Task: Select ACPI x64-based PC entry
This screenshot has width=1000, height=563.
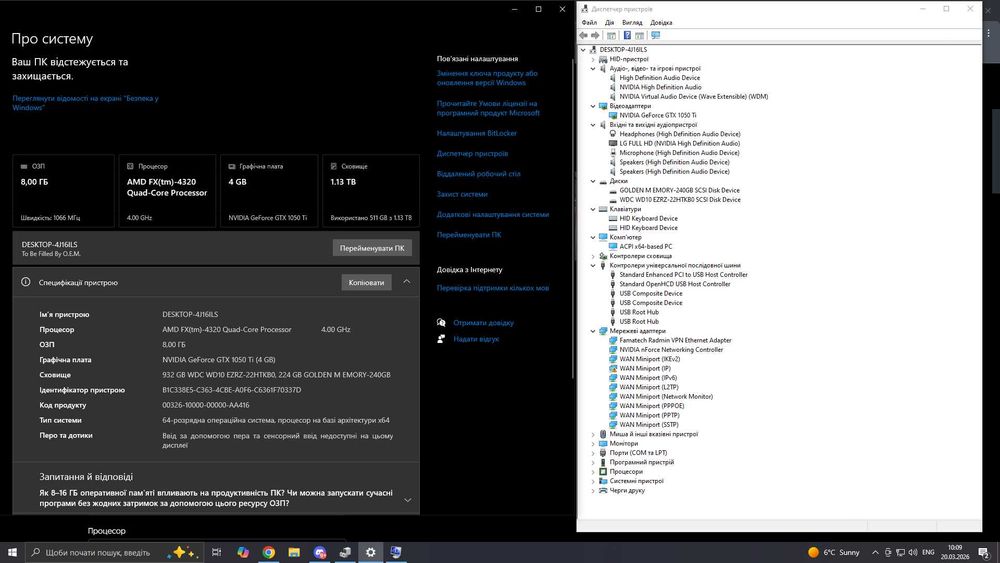Action: [x=645, y=246]
